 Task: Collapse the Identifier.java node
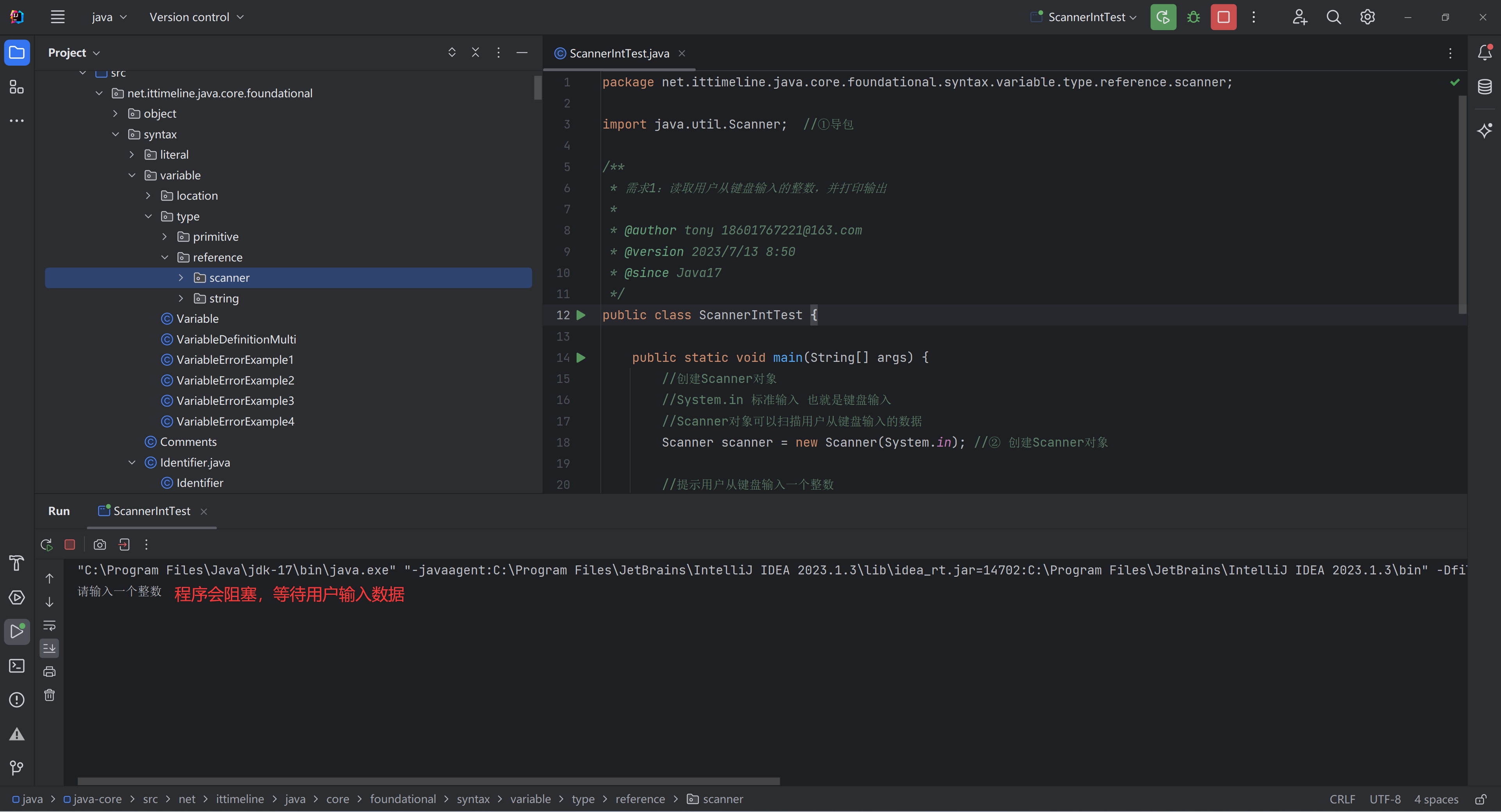tap(132, 463)
